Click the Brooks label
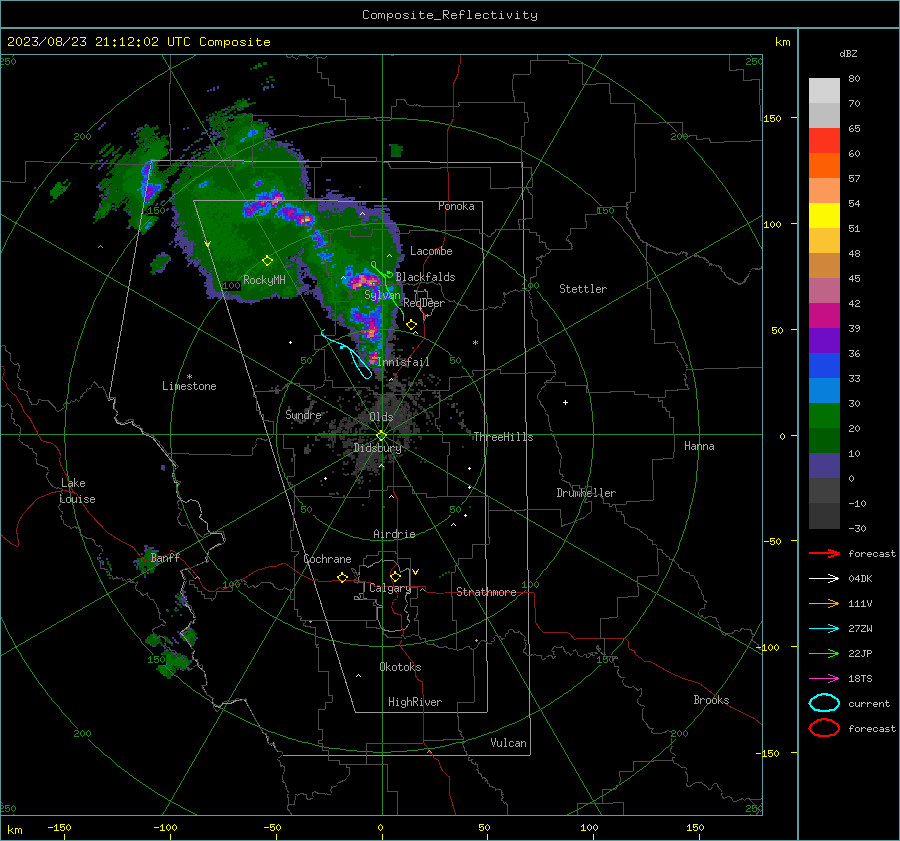 pyautogui.click(x=711, y=700)
